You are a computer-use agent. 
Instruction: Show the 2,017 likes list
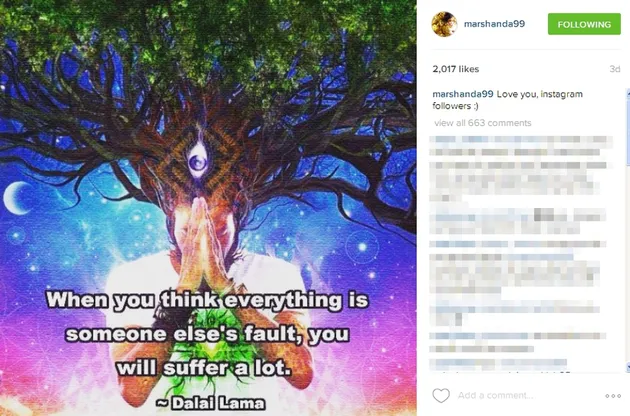(456, 69)
